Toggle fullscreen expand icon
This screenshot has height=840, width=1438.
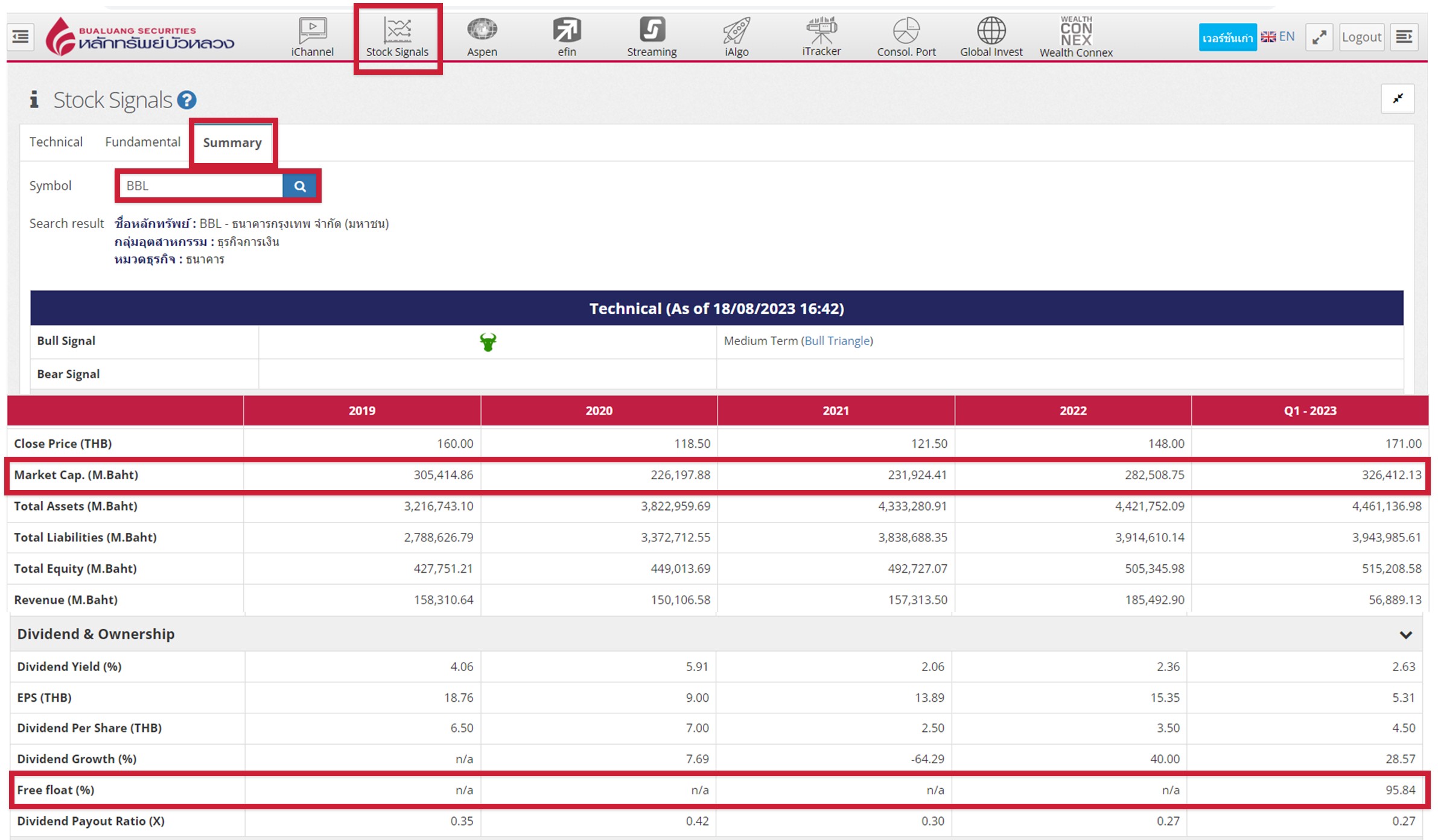(1319, 37)
